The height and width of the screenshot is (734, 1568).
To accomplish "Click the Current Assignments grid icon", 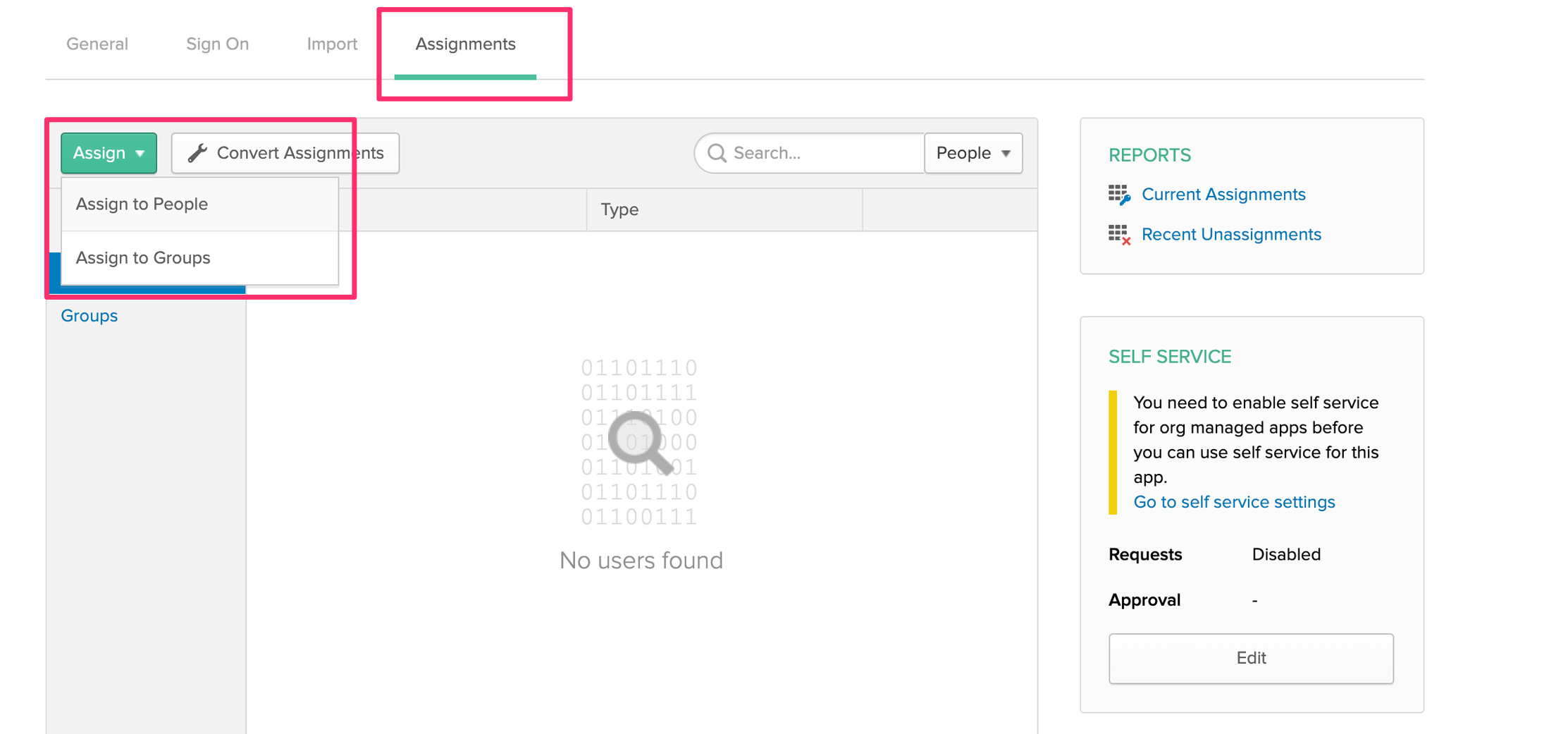I will coord(1119,195).
